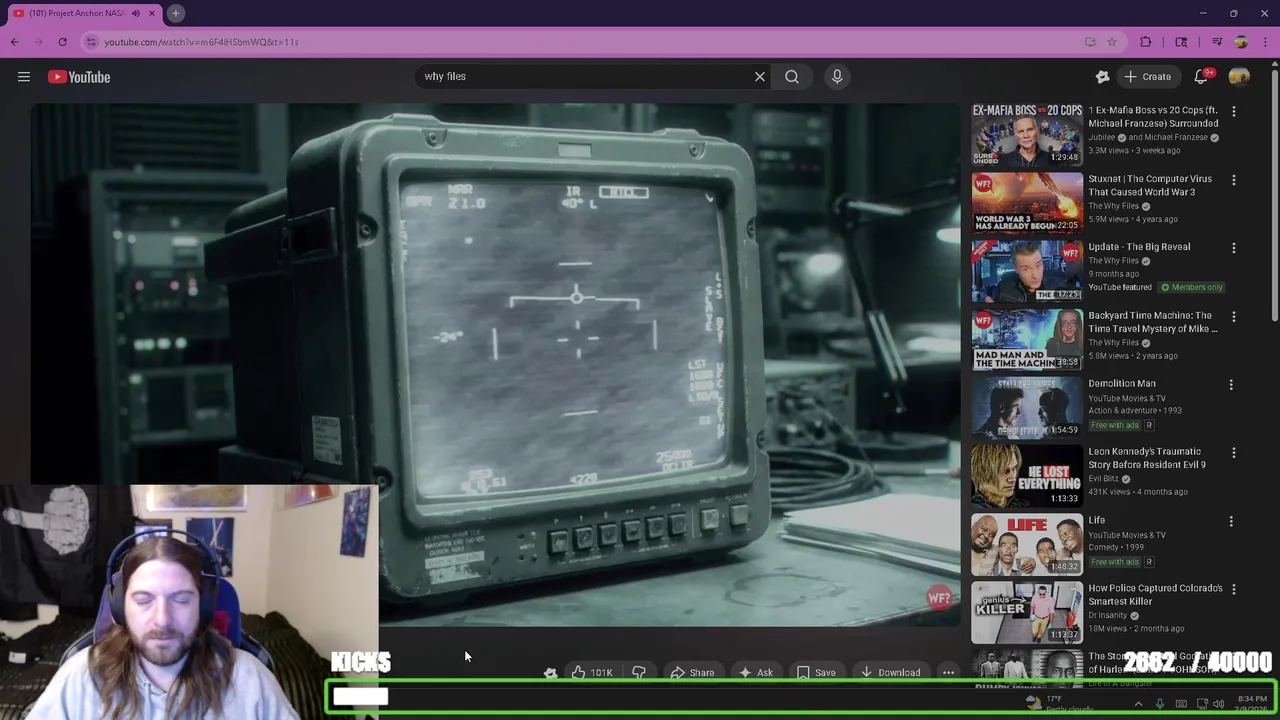Click the magnifier search button
Screen dimensions: 1280x720
tap(792, 76)
